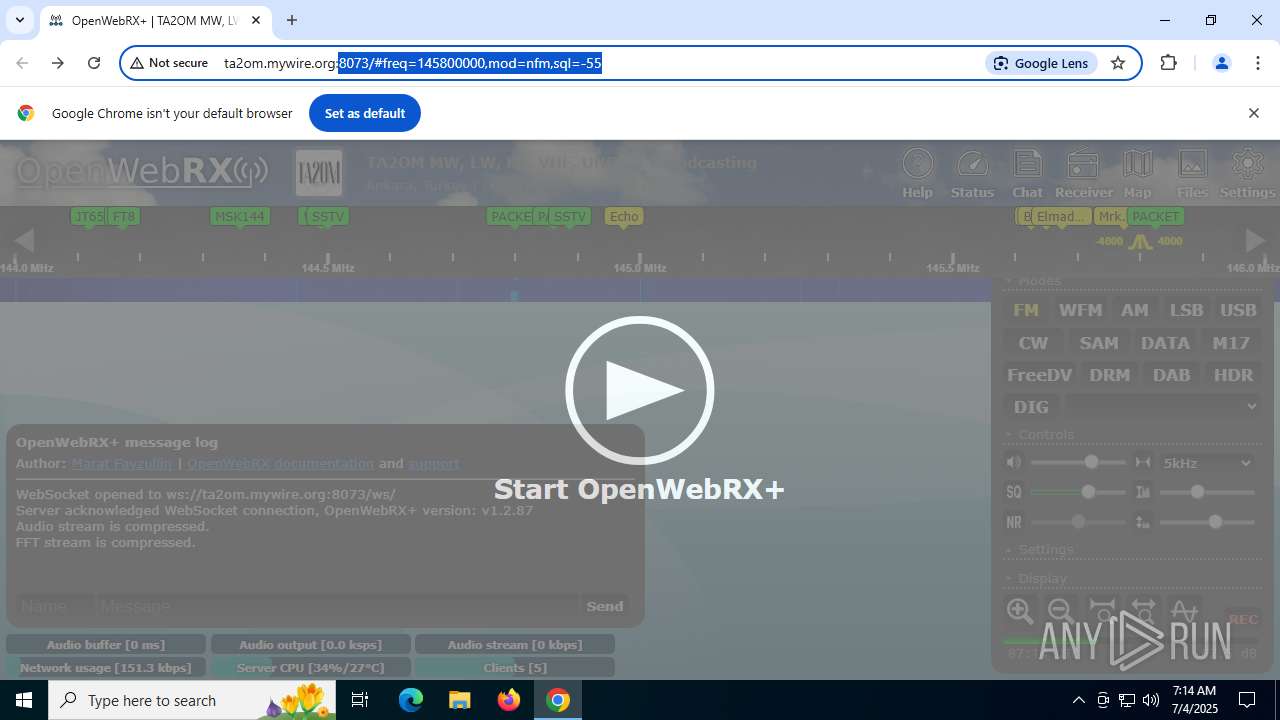This screenshot has width=1280, height=720.
Task: Click Set as default Chrome button
Action: pyautogui.click(x=365, y=113)
